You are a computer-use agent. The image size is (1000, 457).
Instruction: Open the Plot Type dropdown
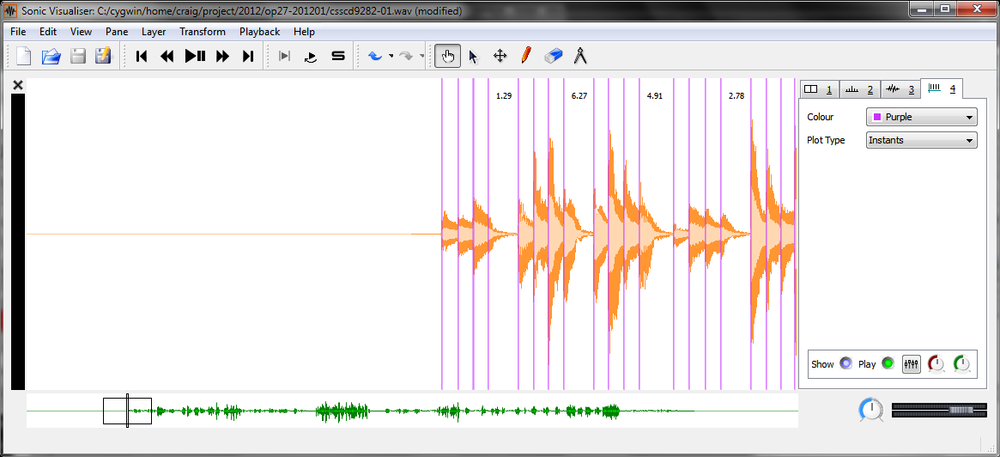[x=921, y=140]
